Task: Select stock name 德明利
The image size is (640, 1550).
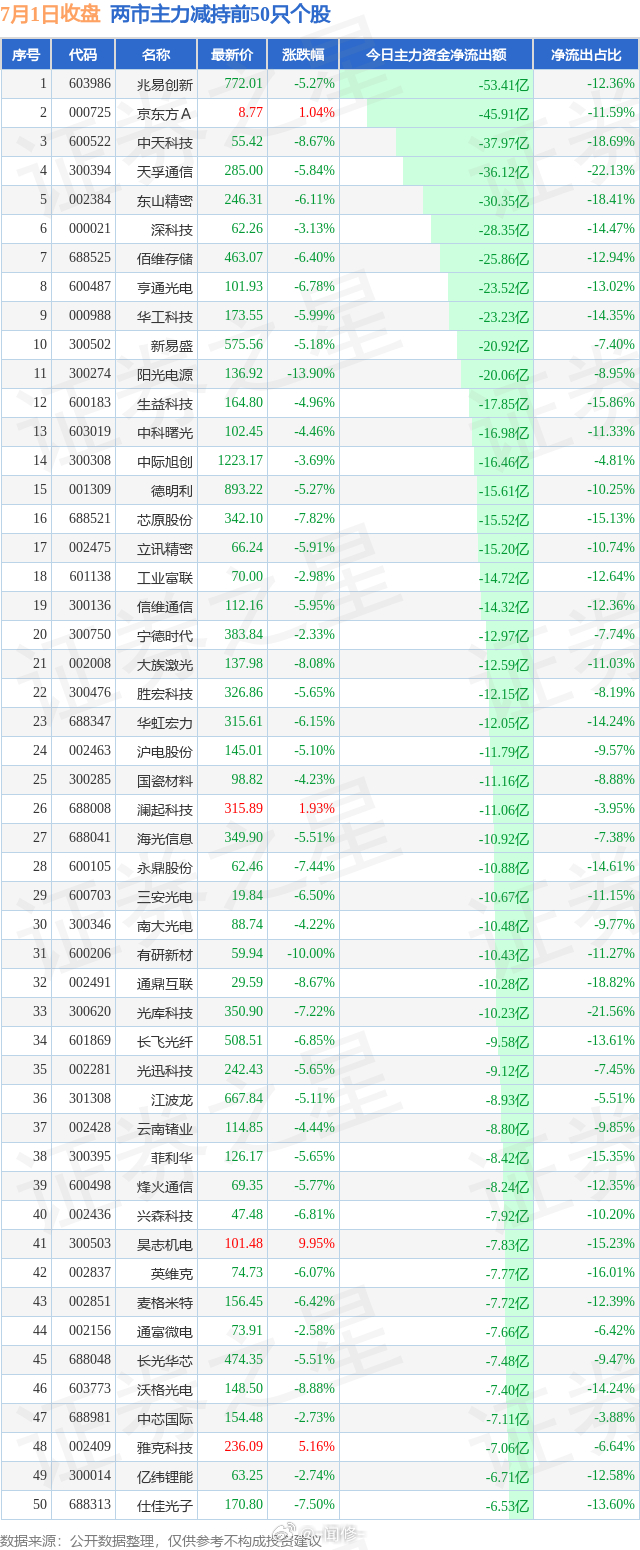Action: point(172,490)
